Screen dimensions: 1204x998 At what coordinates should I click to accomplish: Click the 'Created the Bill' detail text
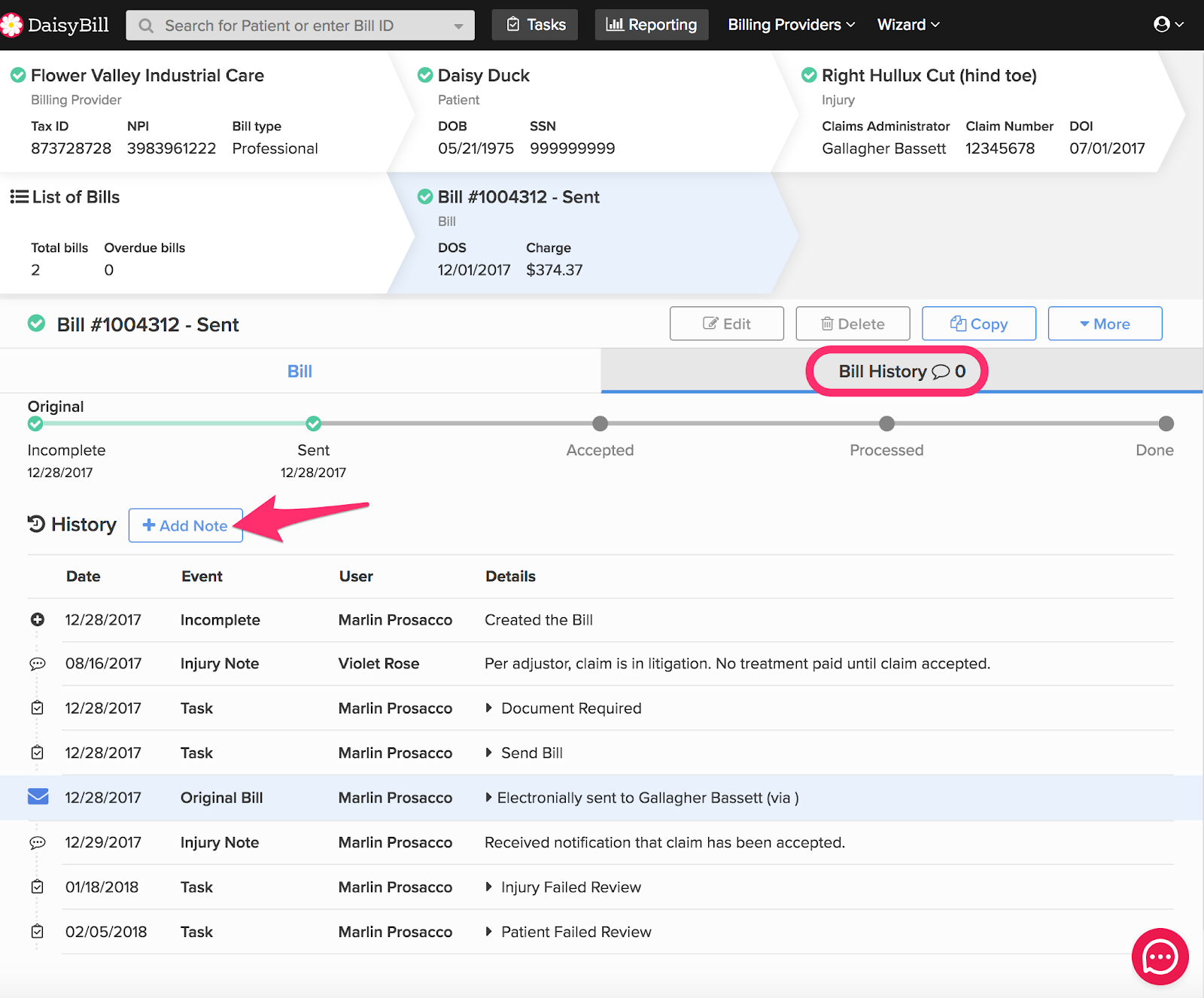pos(539,619)
